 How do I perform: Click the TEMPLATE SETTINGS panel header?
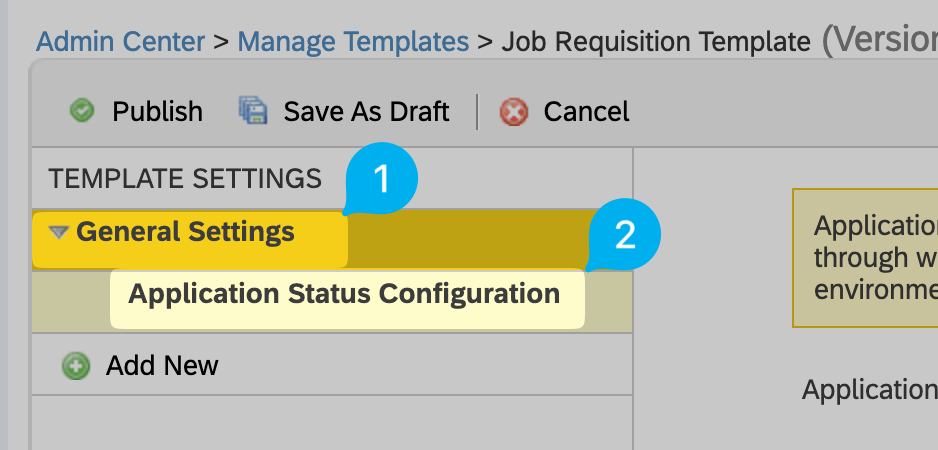[x=185, y=179]
